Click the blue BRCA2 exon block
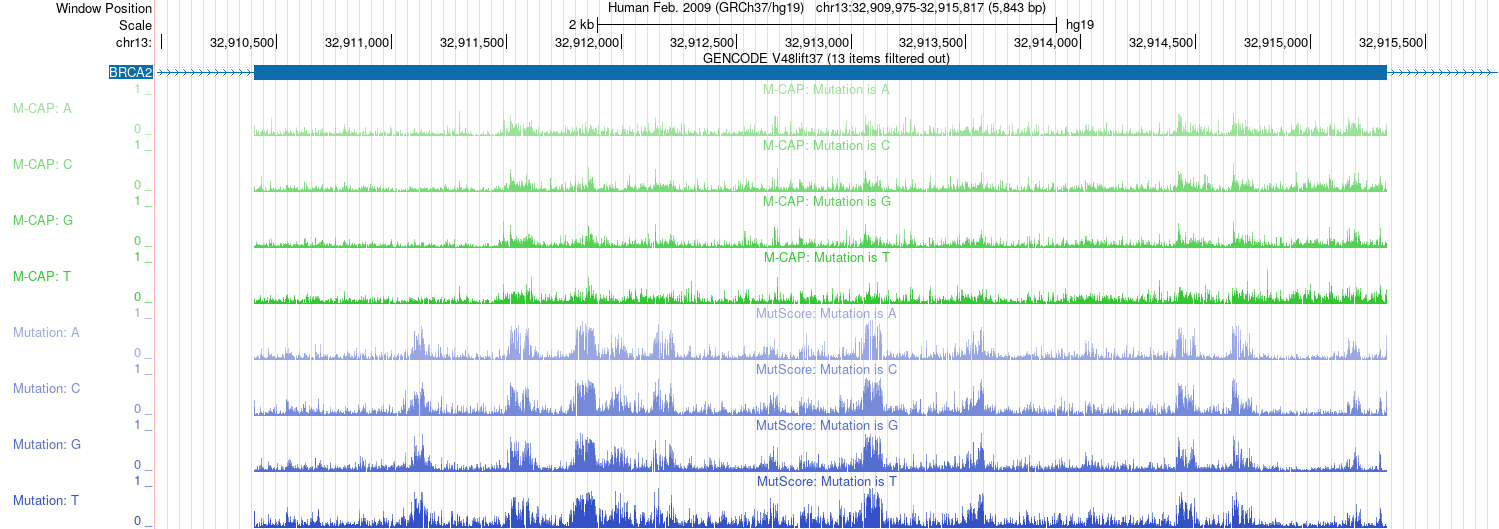The height and width of the screenshot is (529, 1499). tap(820, 72)
